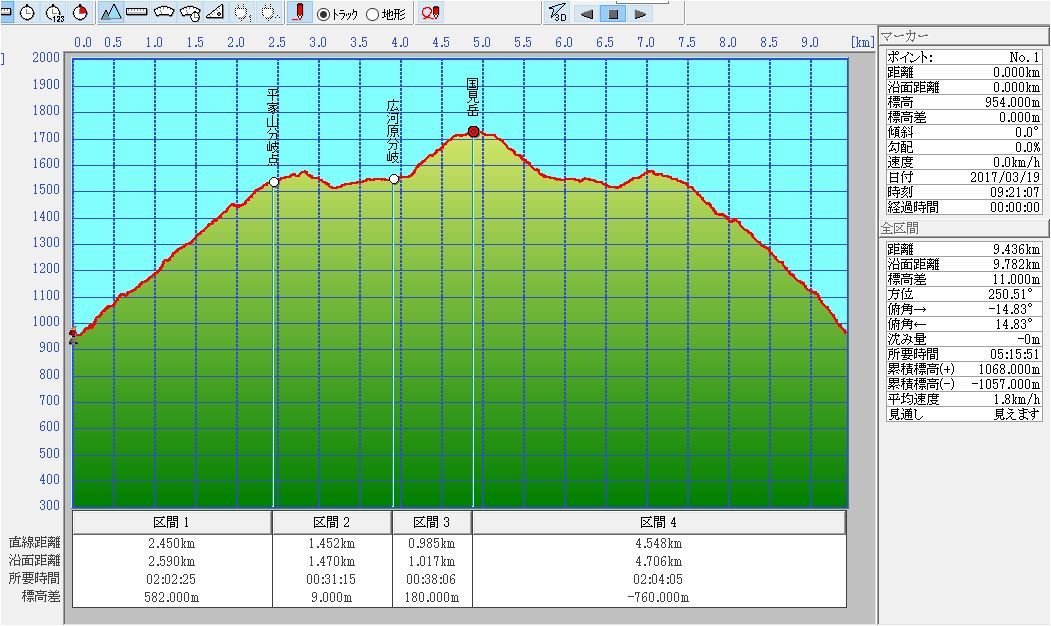This screenshot has height=626, width=1051.
Task: Open the 3D view icon
Action: (558, 13)
